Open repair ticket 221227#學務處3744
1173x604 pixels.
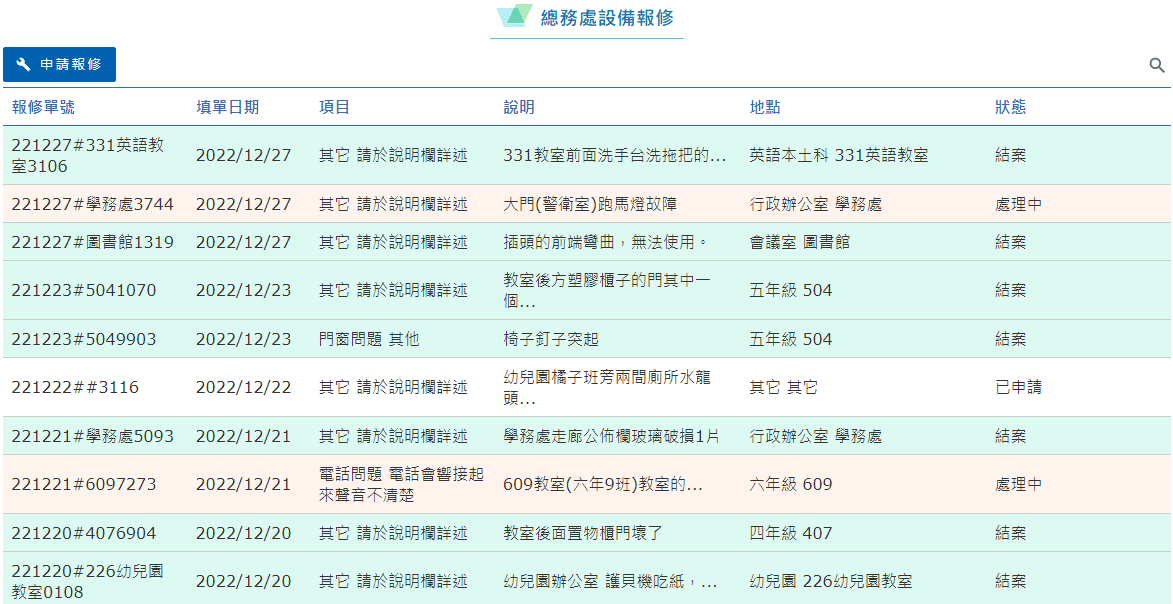(92, 204)
